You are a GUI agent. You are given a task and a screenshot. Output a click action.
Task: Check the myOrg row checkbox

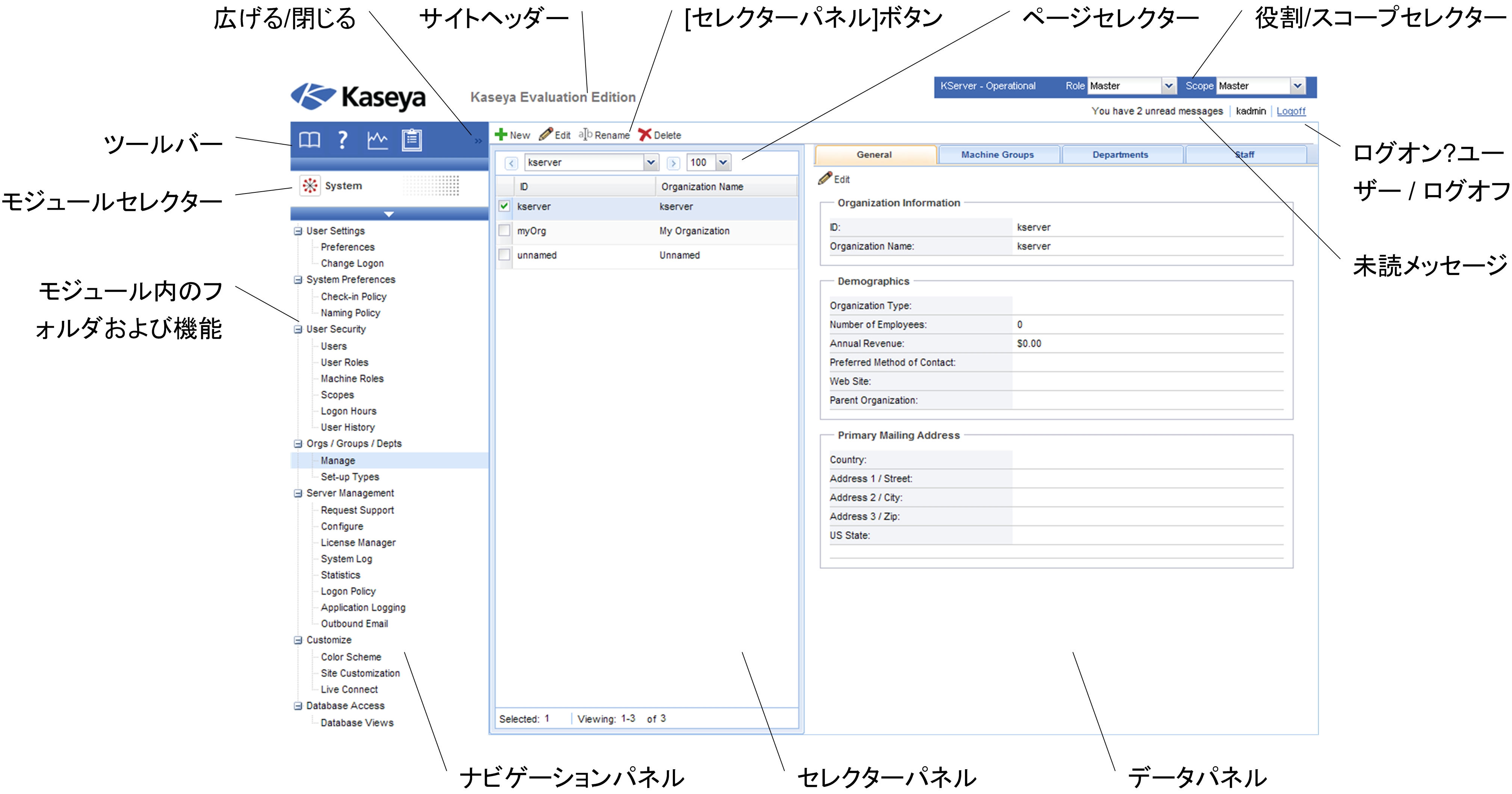504,230
